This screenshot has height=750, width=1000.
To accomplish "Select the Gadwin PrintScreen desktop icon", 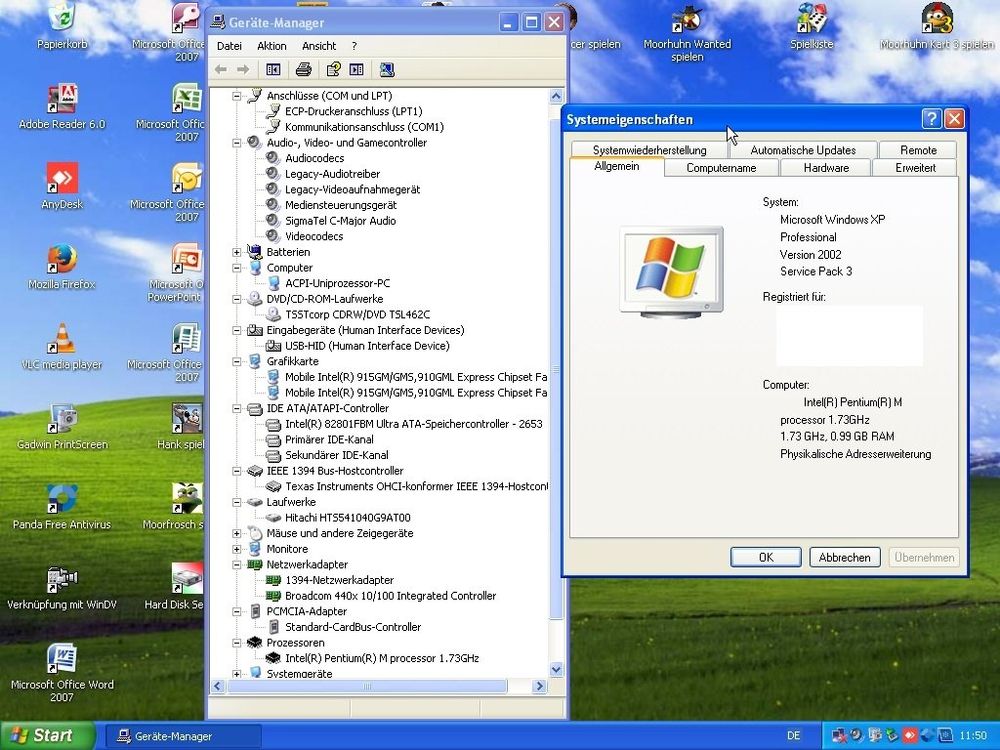I will tap(62, 427).
